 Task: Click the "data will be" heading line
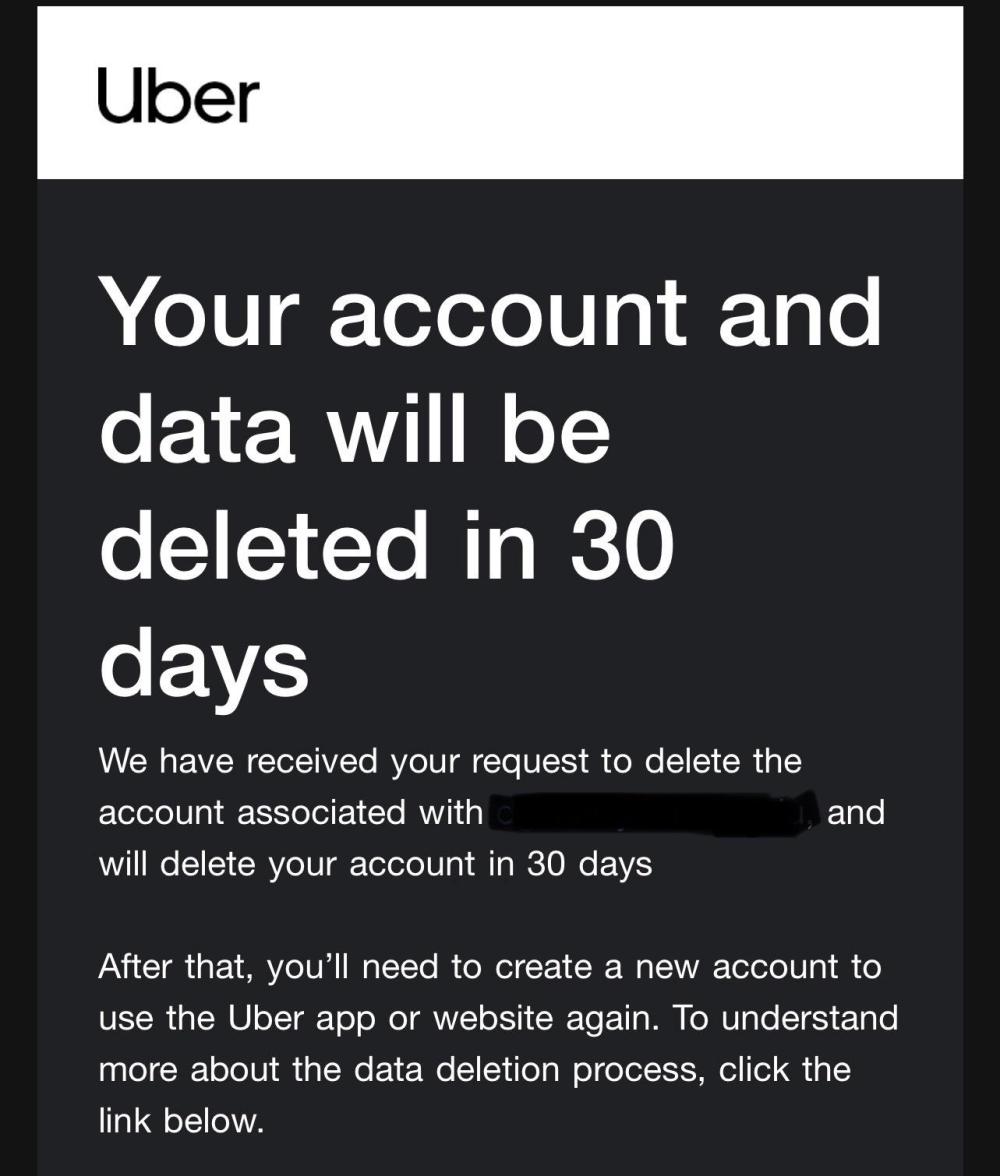tap(354, 430)
